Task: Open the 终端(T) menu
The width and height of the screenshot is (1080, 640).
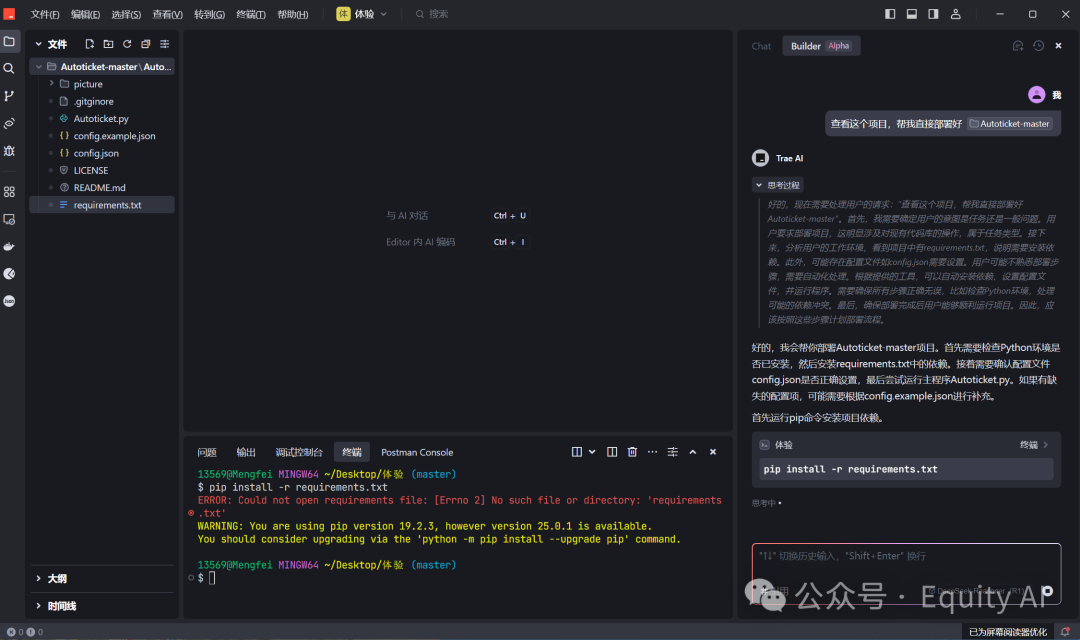Action: click(x=250, y=15)
